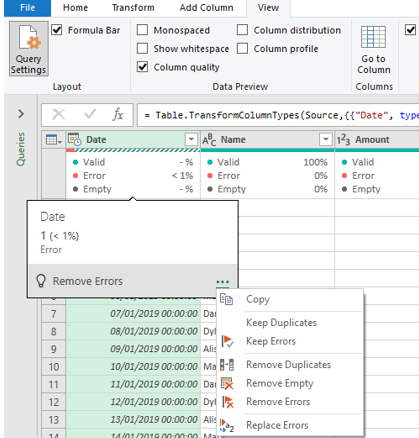
Task: Cancel formula edit with X icon
Action: point(59,115)
